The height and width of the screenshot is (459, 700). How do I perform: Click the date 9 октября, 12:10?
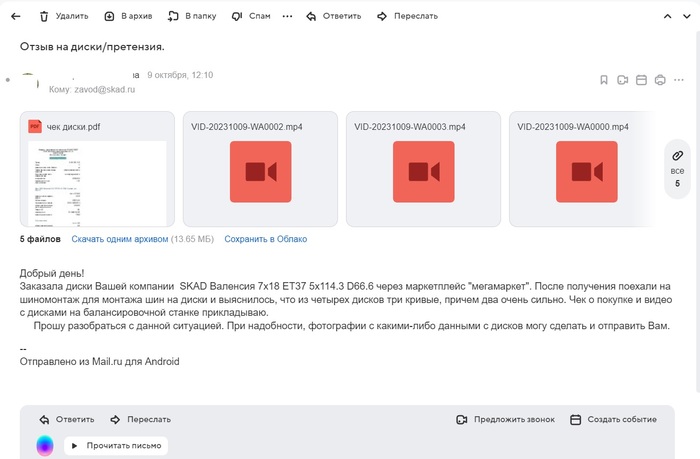[x=180, y=75]
